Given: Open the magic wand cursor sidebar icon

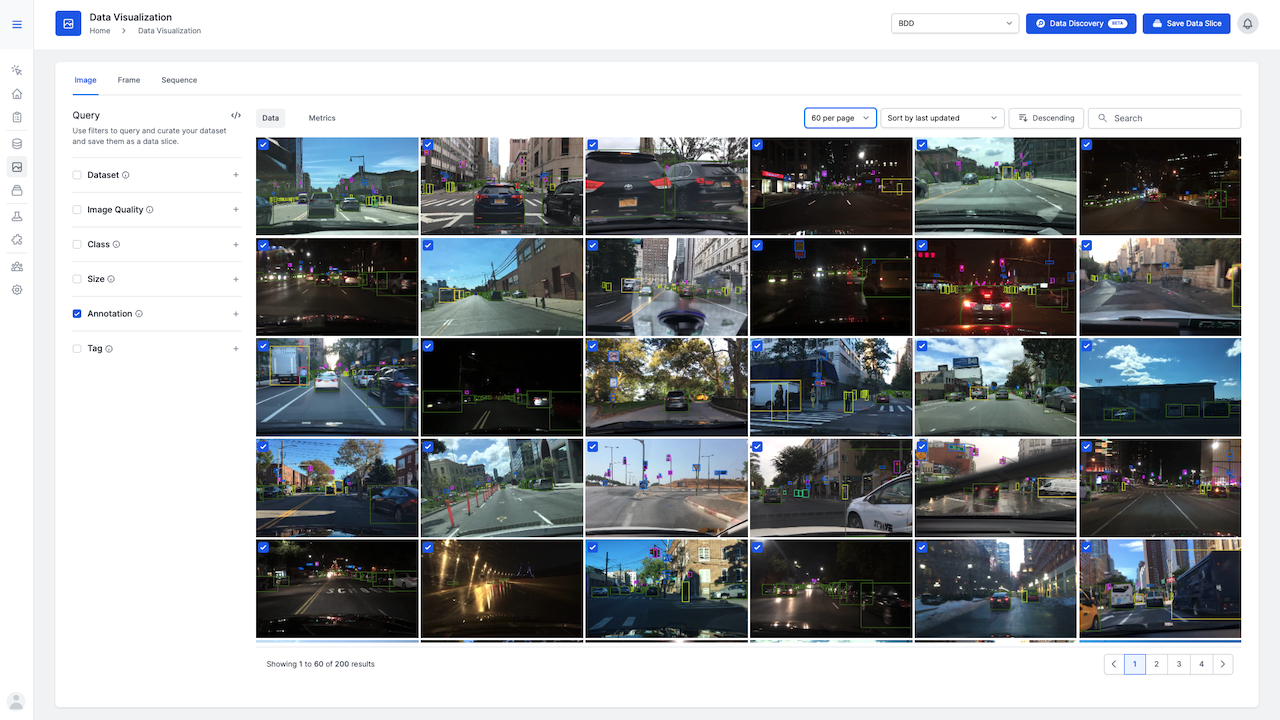Looking at the screenshot, I should (x=17, y=70).
